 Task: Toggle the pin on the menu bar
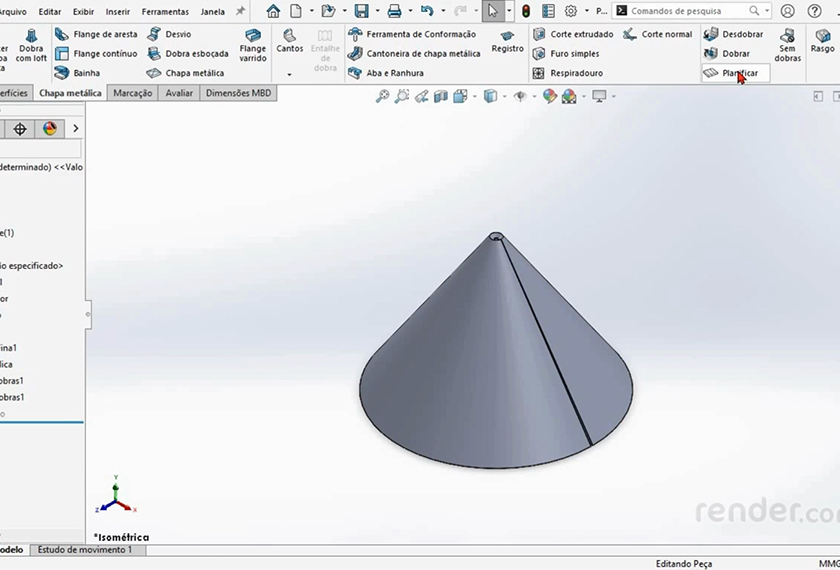click(240, 11)
